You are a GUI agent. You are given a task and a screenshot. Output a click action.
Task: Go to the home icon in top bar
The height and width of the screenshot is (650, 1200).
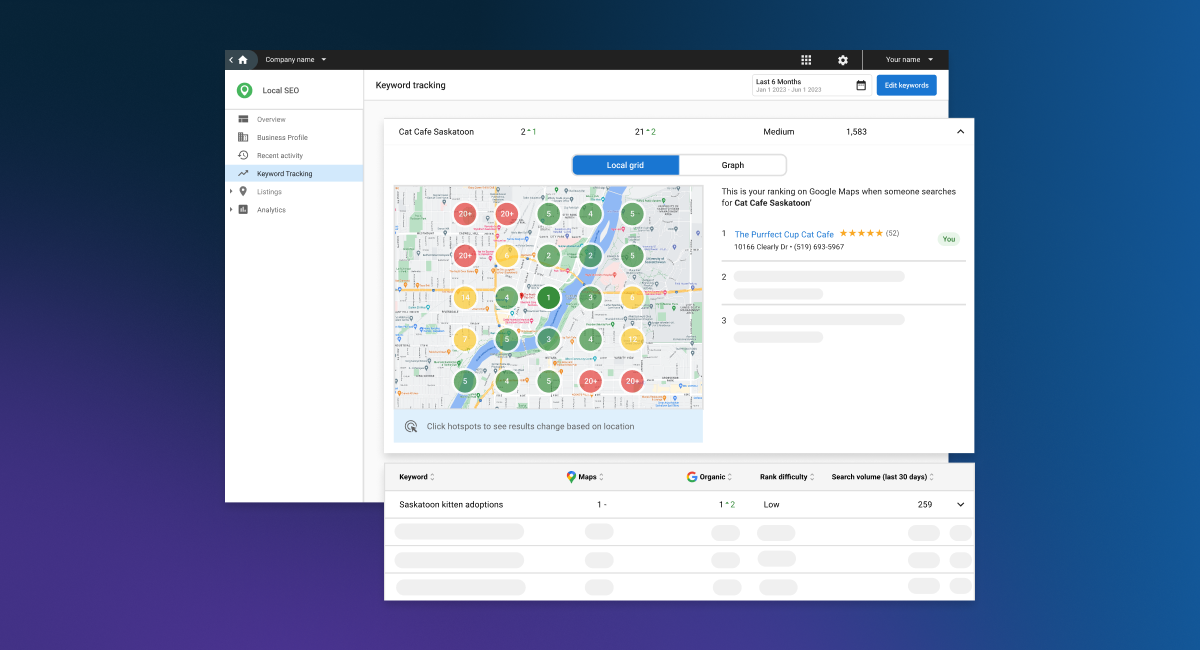(243, 60)
